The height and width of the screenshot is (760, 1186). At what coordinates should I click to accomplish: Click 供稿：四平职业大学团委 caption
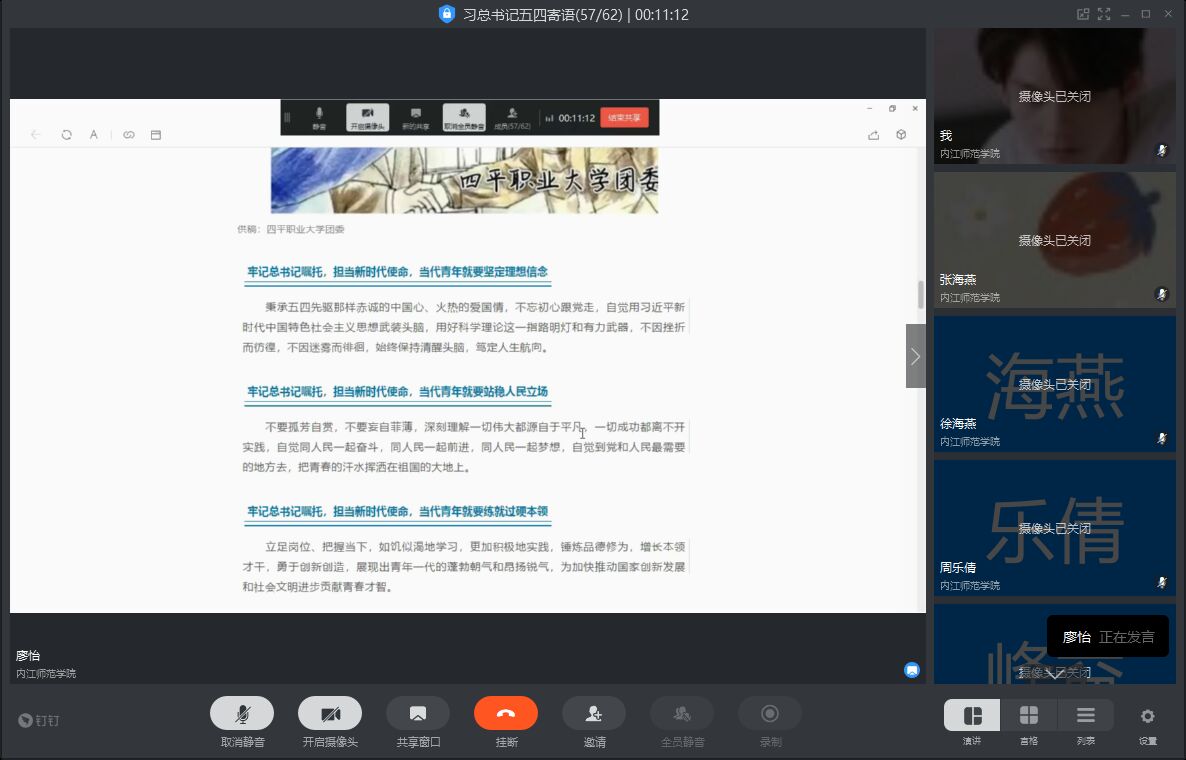[x=290, y=229]
